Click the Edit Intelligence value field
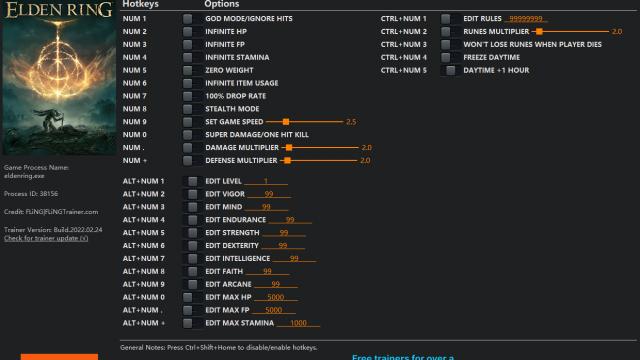 point(294,258)
